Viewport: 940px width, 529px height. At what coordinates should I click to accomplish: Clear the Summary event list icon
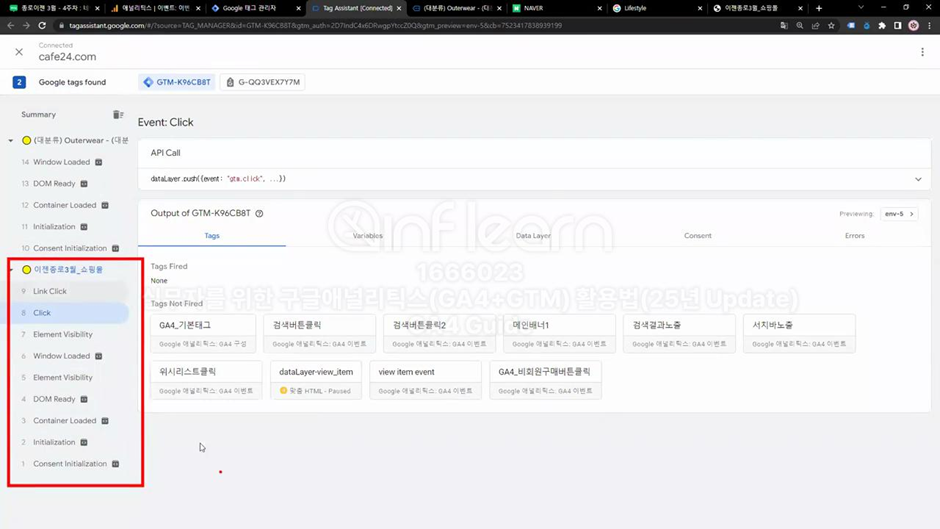tap(118, 115)
